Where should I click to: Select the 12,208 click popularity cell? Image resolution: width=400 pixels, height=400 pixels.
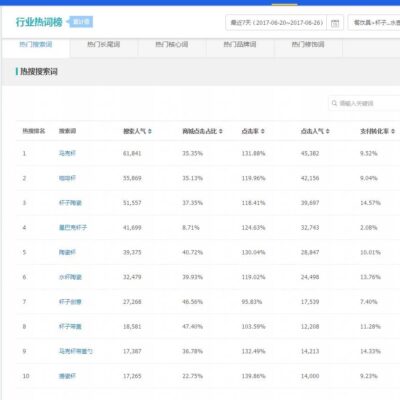click(310, 326)
